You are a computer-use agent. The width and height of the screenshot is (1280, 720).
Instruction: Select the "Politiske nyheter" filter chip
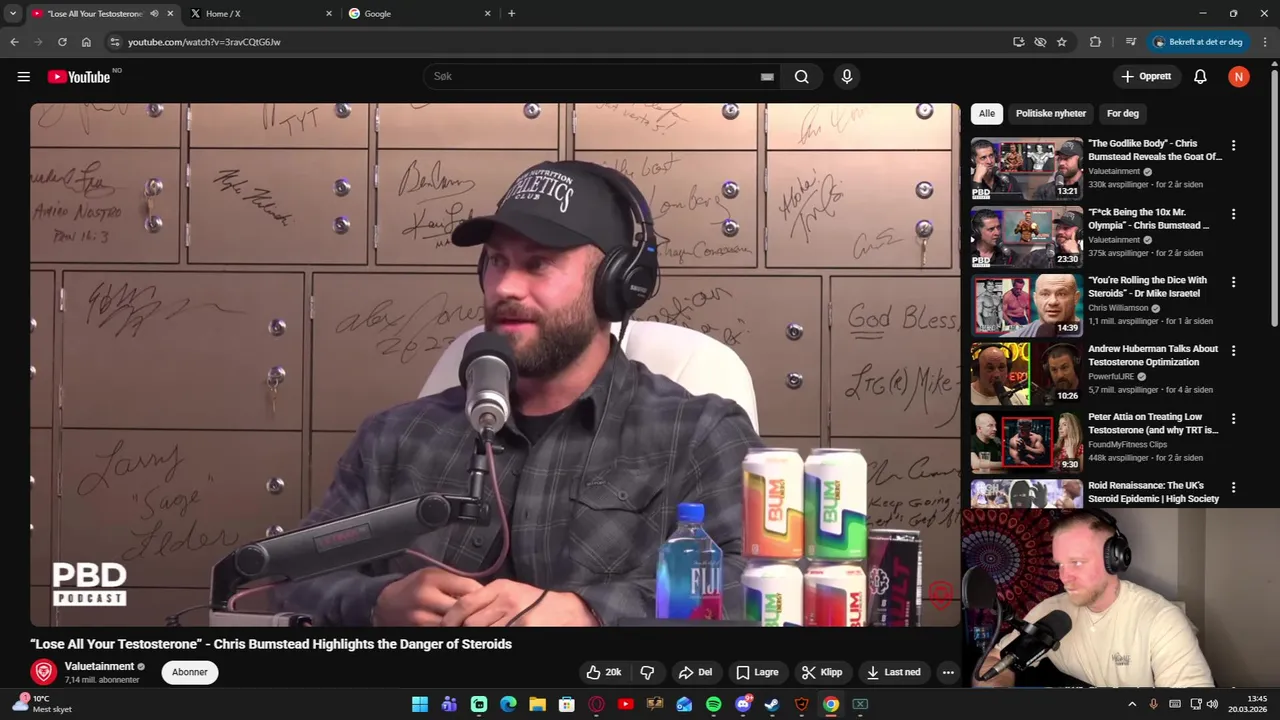tap(1051, 114)
